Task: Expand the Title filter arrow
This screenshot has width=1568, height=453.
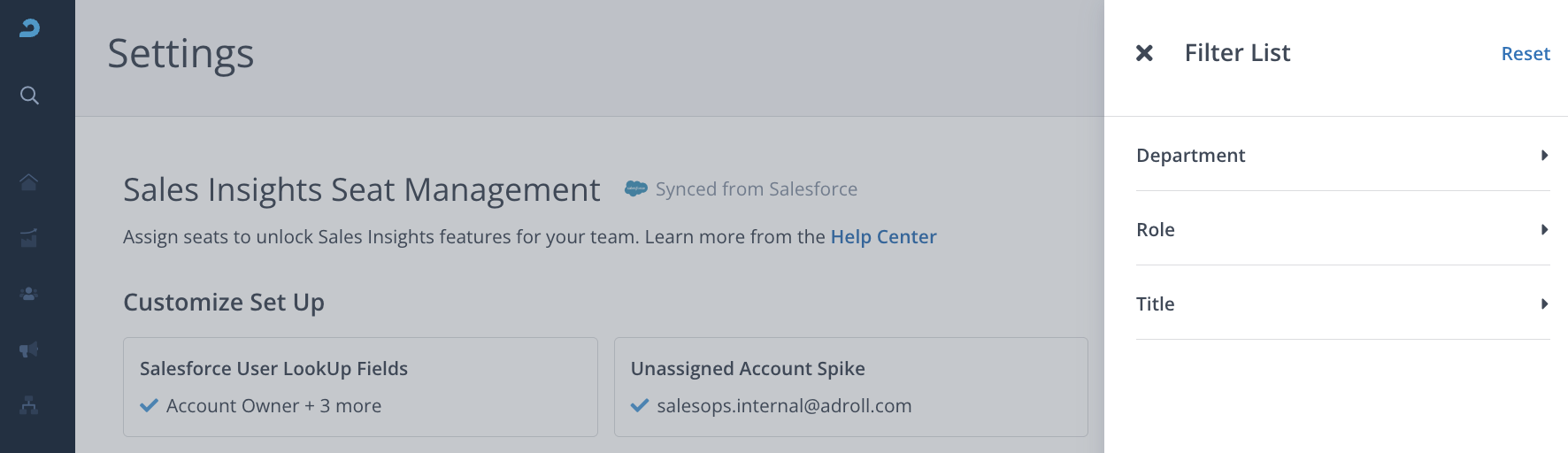Action: point(1544,304)
